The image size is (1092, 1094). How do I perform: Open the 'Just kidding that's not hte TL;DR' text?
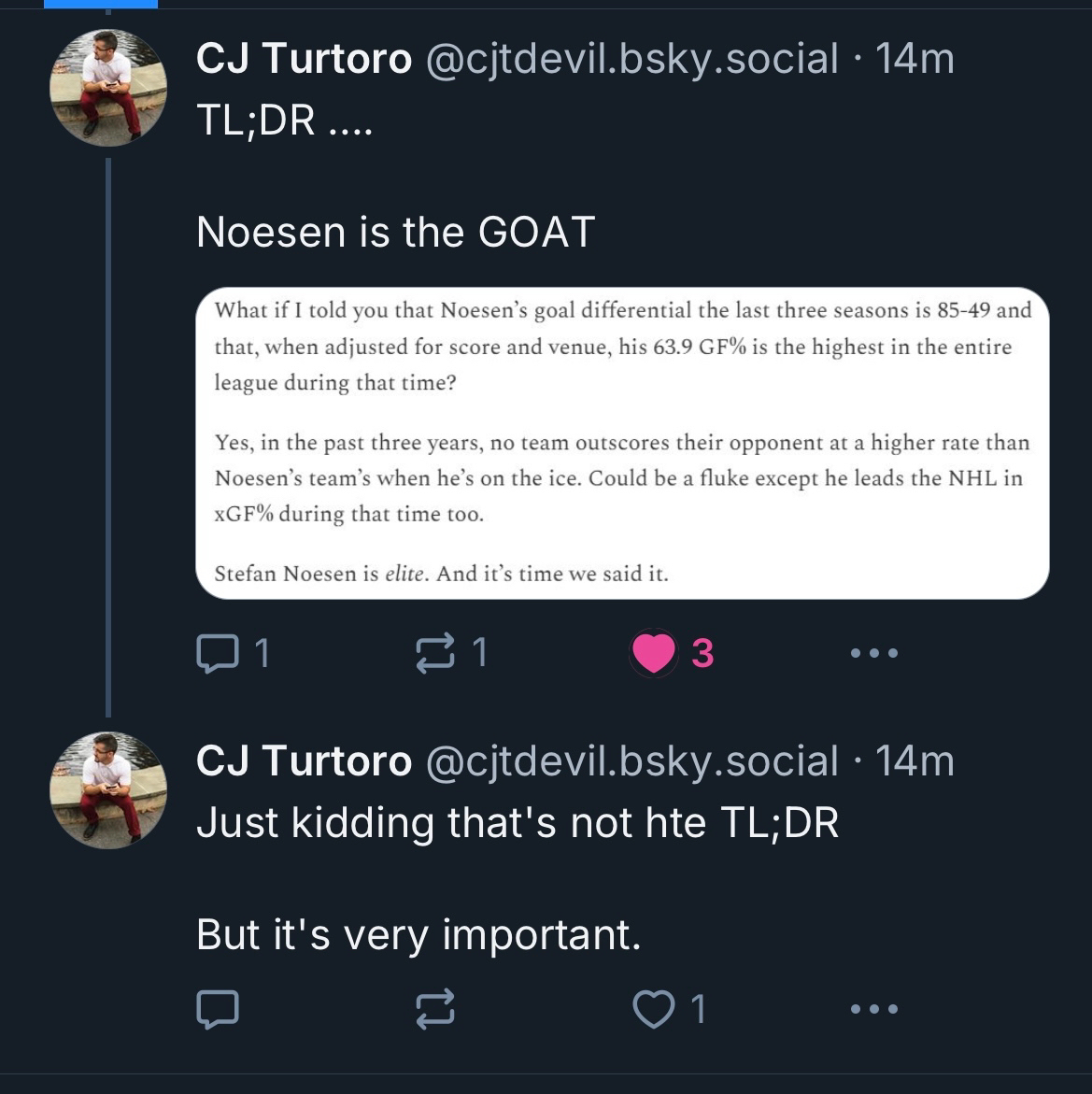[x=518, y=823]
